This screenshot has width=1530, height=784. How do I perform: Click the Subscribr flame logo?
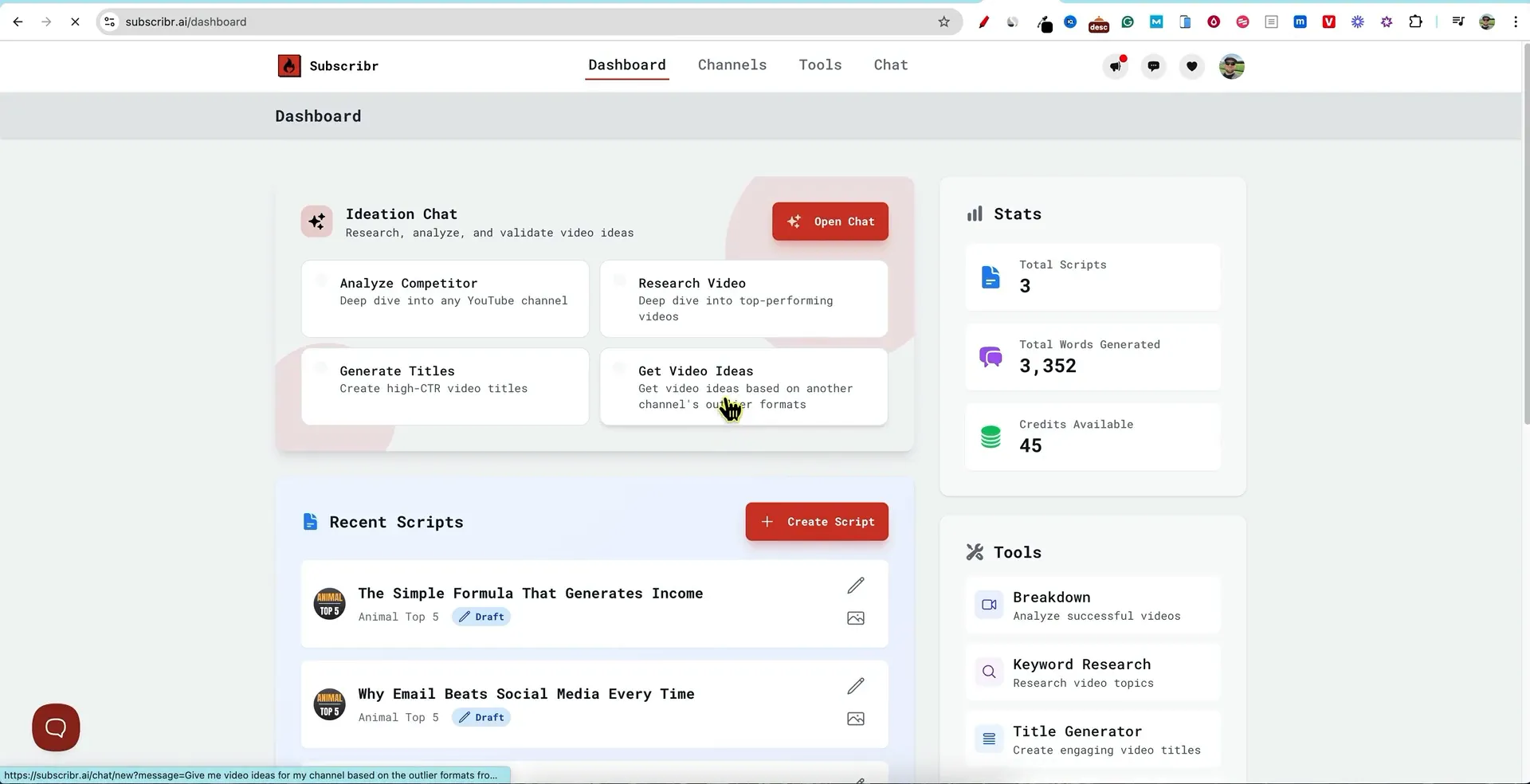point(289,66)
